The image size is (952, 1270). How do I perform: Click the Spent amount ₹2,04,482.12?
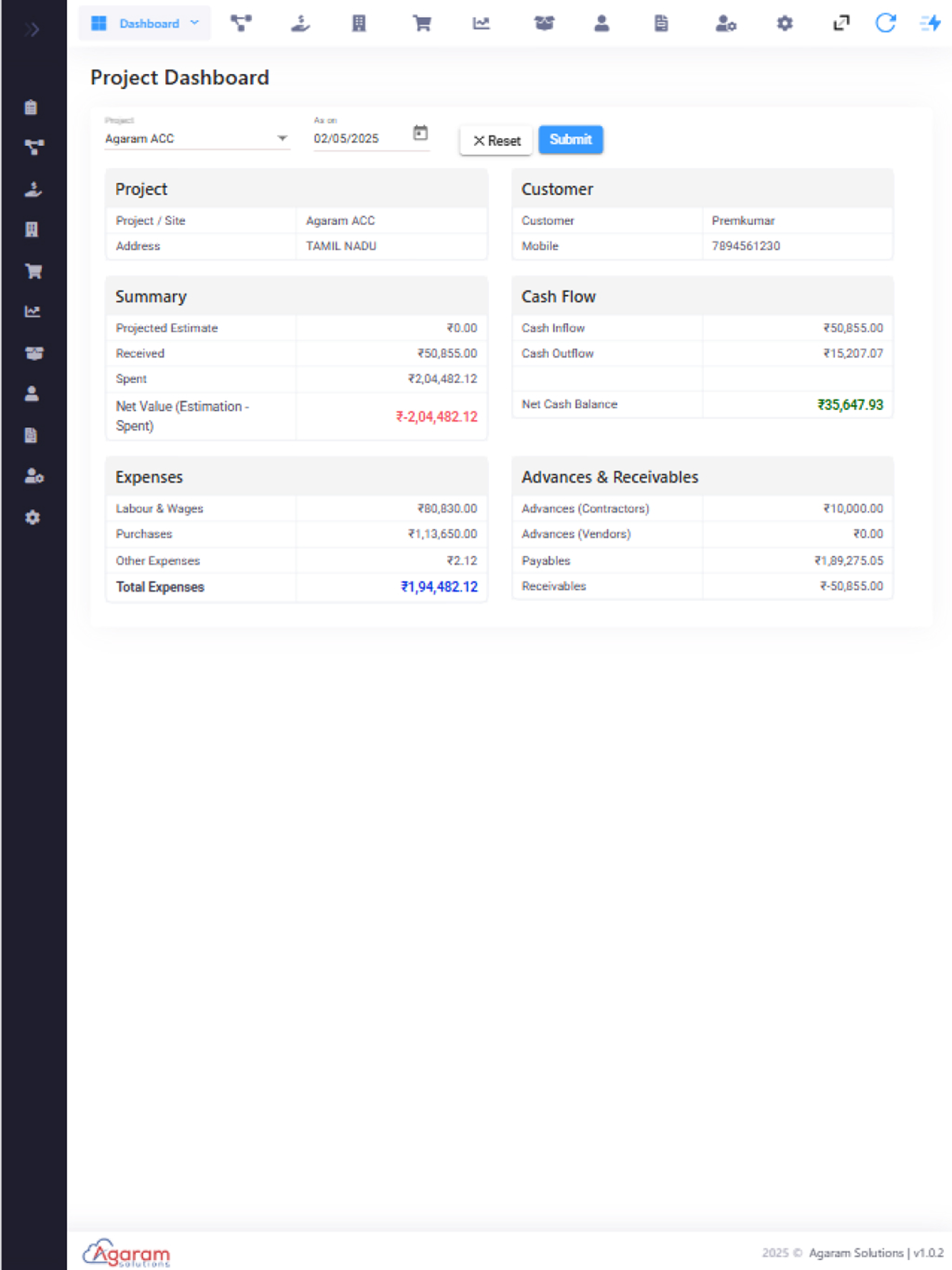coord(442,379)
